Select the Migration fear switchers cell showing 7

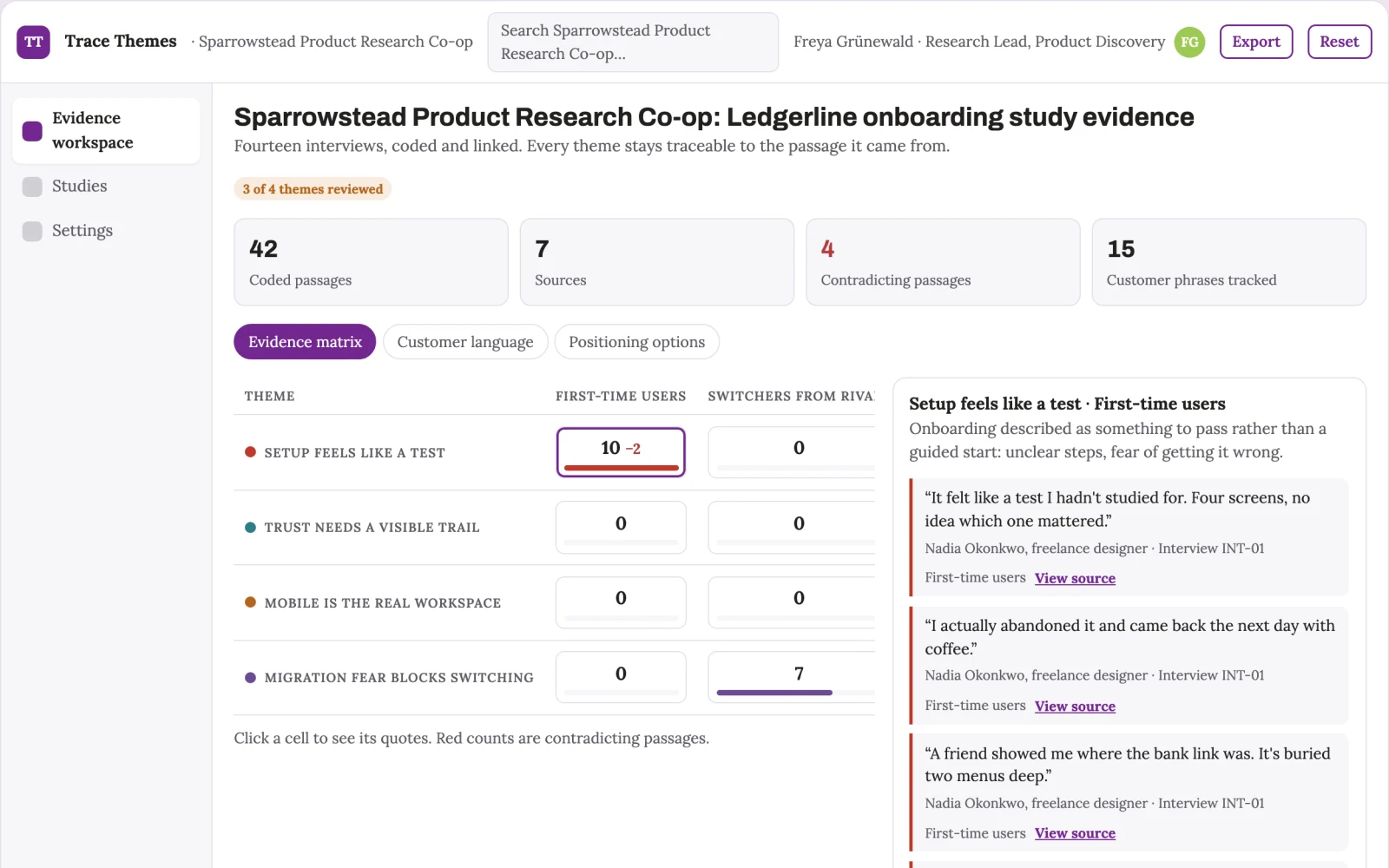(x=792, y=677)
